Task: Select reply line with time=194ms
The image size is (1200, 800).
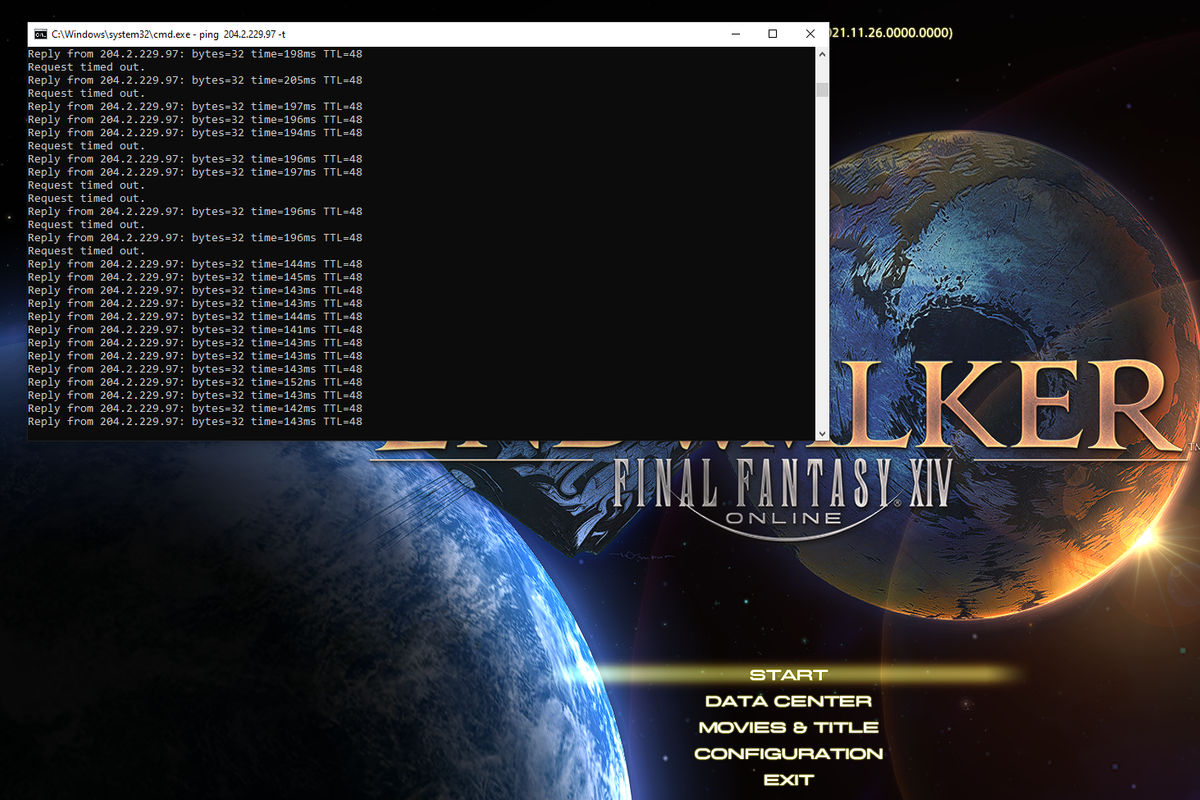Action: [x=195, y=132]
